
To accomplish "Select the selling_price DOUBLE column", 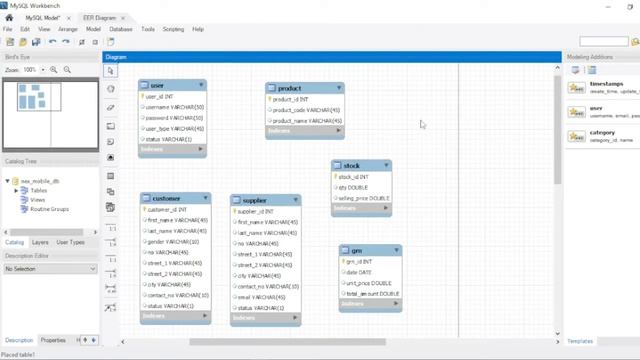I will click(x=361, y=198).
